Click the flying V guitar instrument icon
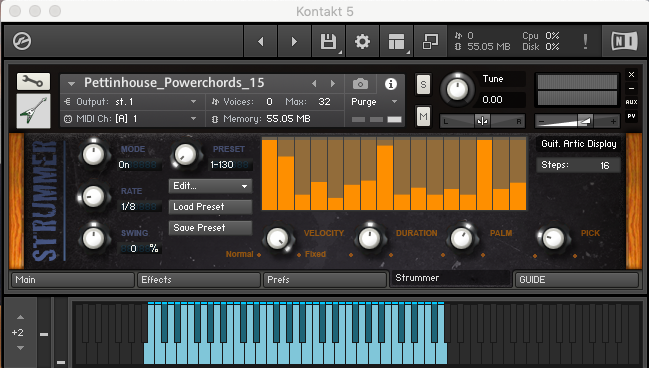 [33, 111]
